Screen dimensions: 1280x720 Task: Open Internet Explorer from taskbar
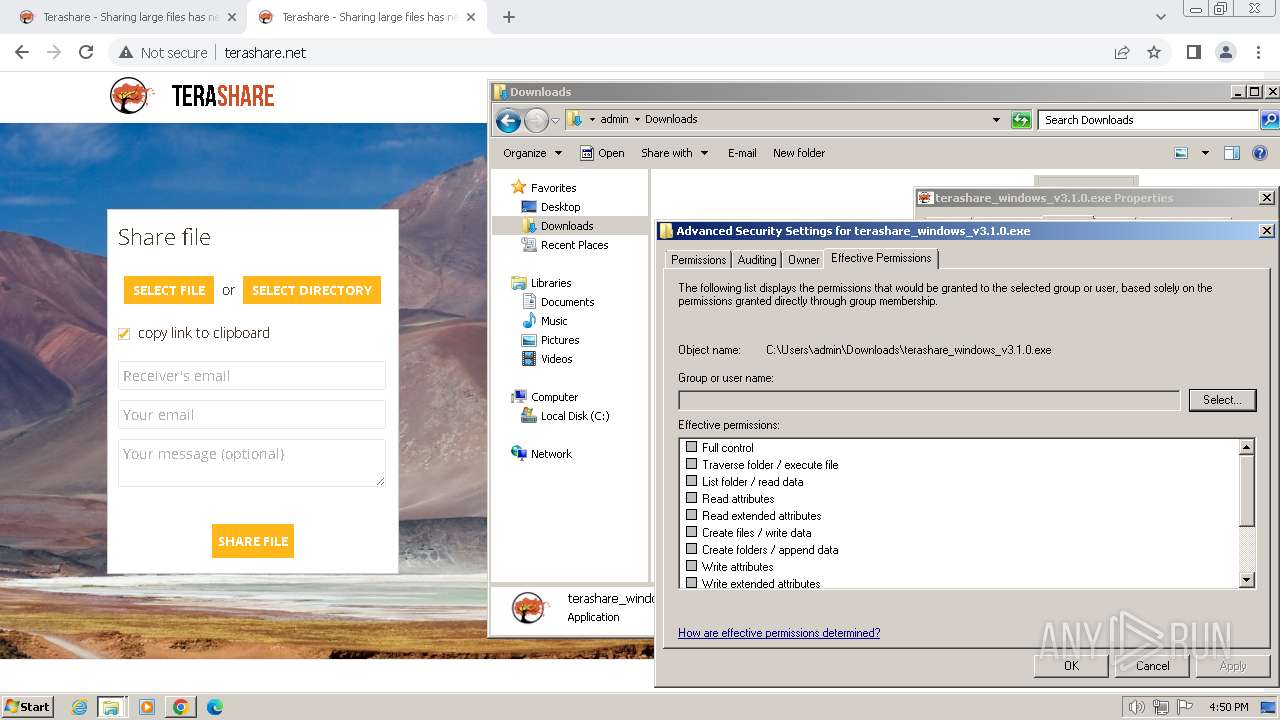click(80, 707)
